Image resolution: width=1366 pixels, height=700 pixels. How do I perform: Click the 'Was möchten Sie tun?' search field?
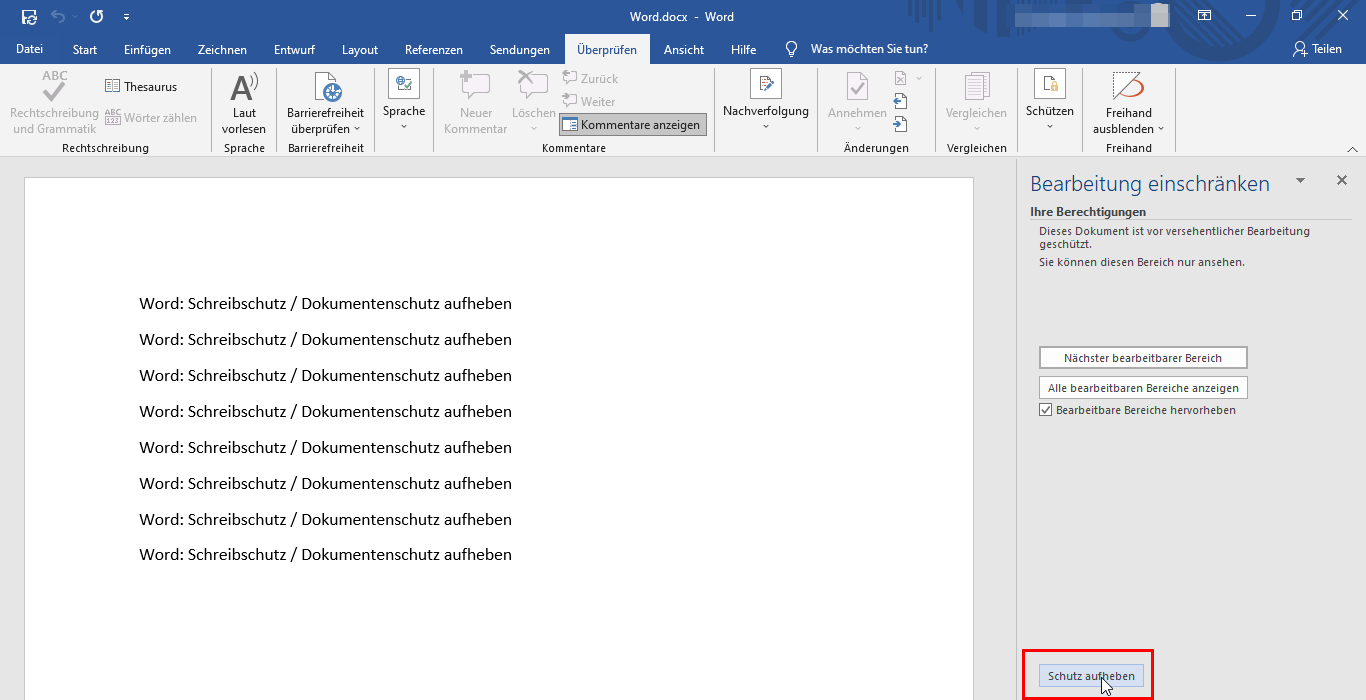click(869, 49)
